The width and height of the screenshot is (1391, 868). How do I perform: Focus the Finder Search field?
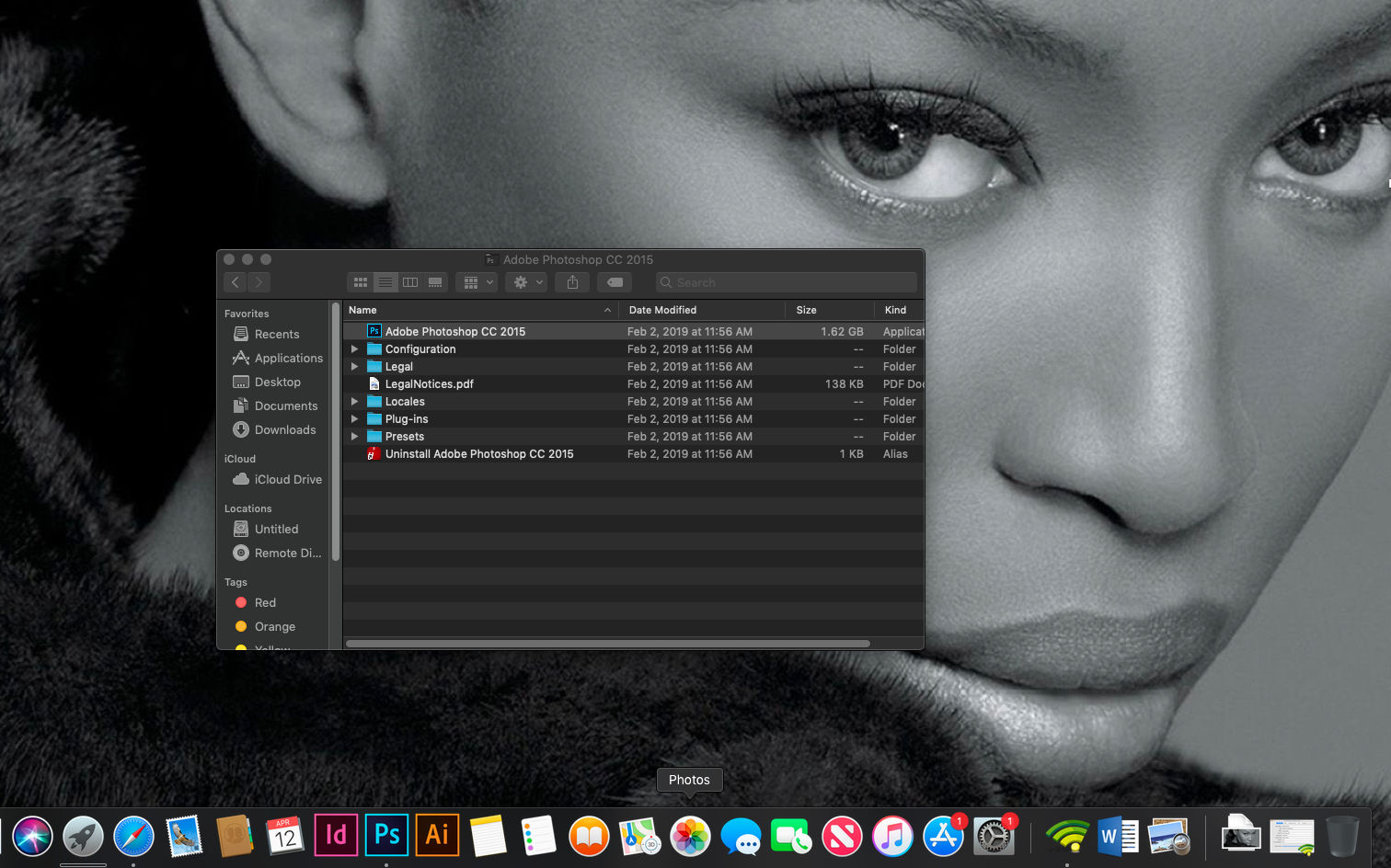[x=787, y=282]
